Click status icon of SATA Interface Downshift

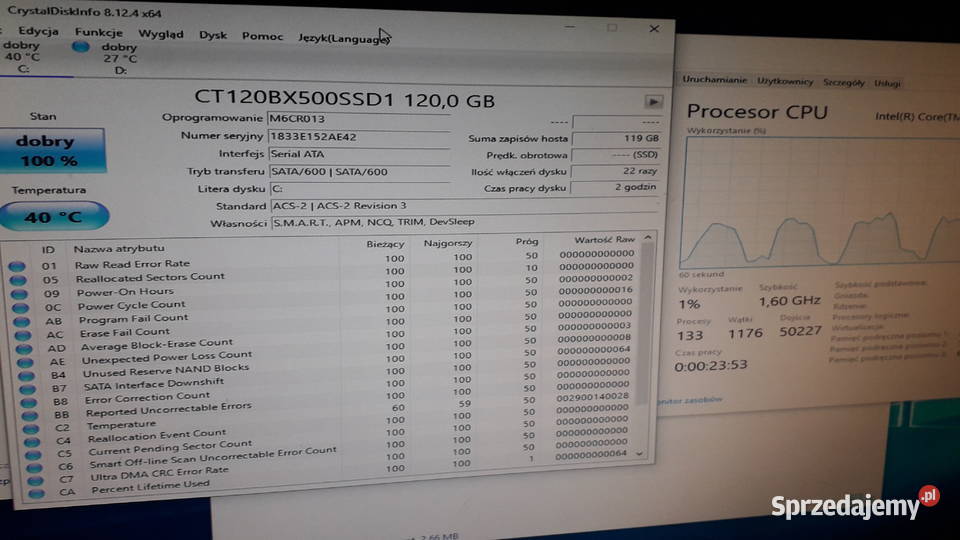coord(28,389)
